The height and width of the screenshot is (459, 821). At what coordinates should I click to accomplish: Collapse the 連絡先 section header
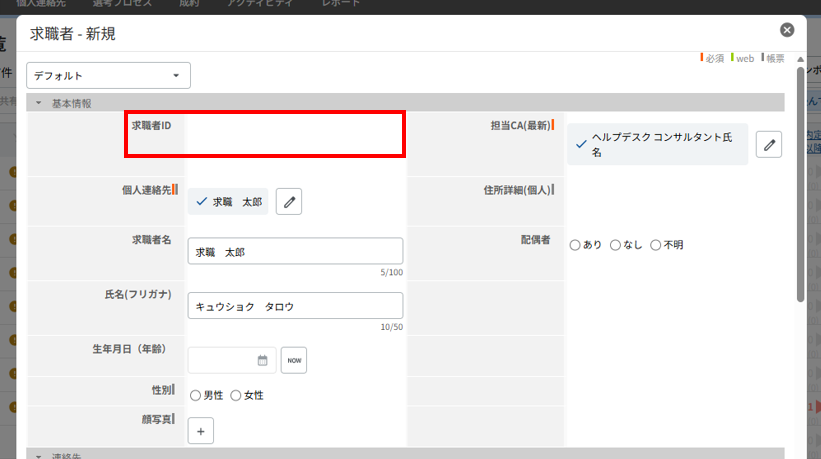(x=40, y=456)
